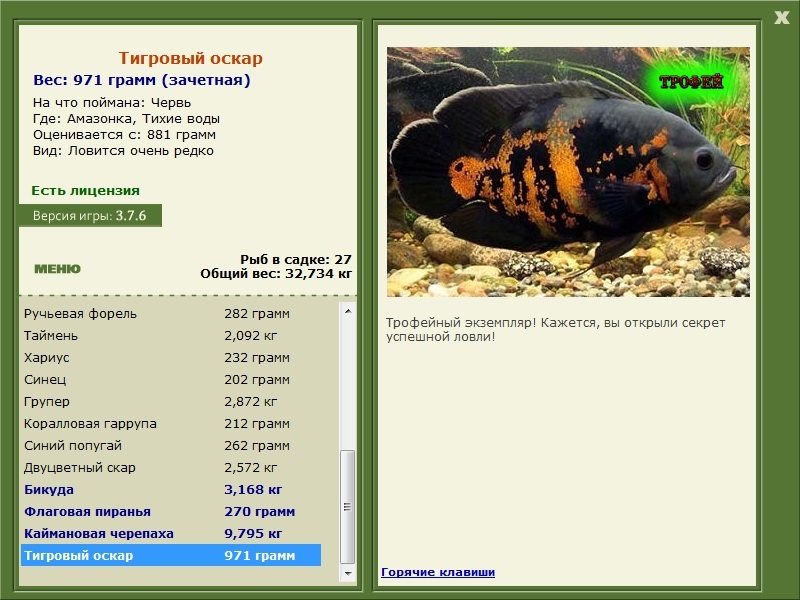
Task: Select Каймановая черепаха in the list
Action: pos(171,533)
